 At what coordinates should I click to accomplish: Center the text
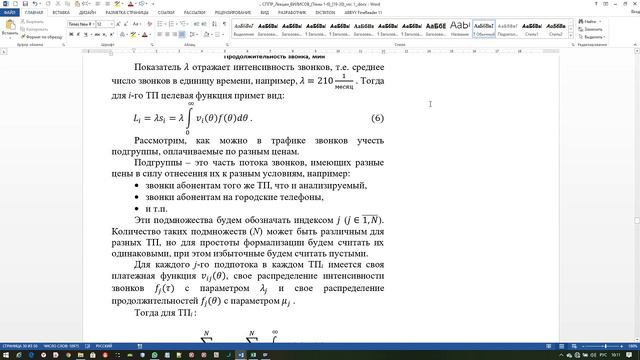[x=167, y=35]
